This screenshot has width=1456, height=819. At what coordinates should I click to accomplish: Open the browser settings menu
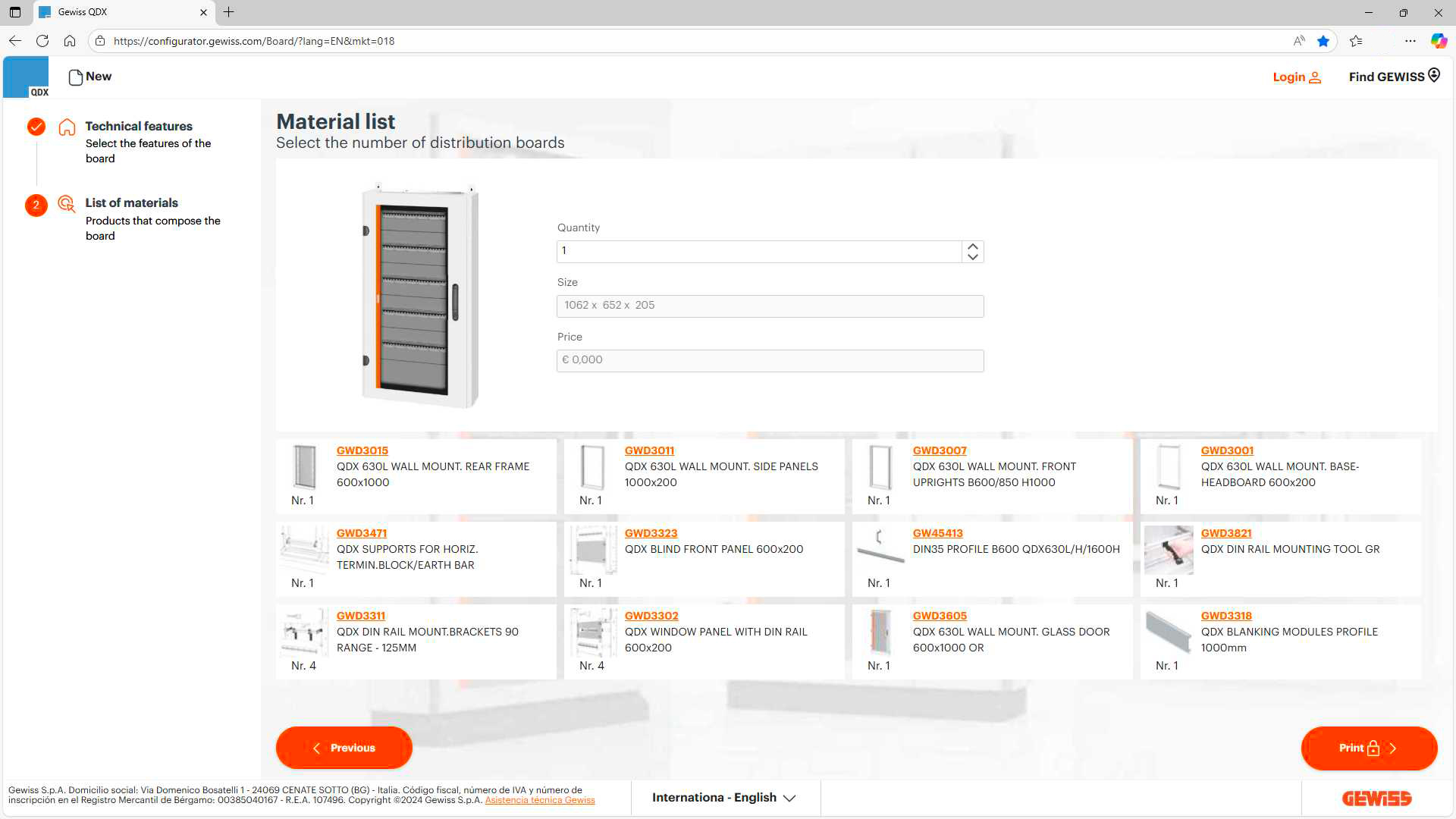(x=1409, y=41)
